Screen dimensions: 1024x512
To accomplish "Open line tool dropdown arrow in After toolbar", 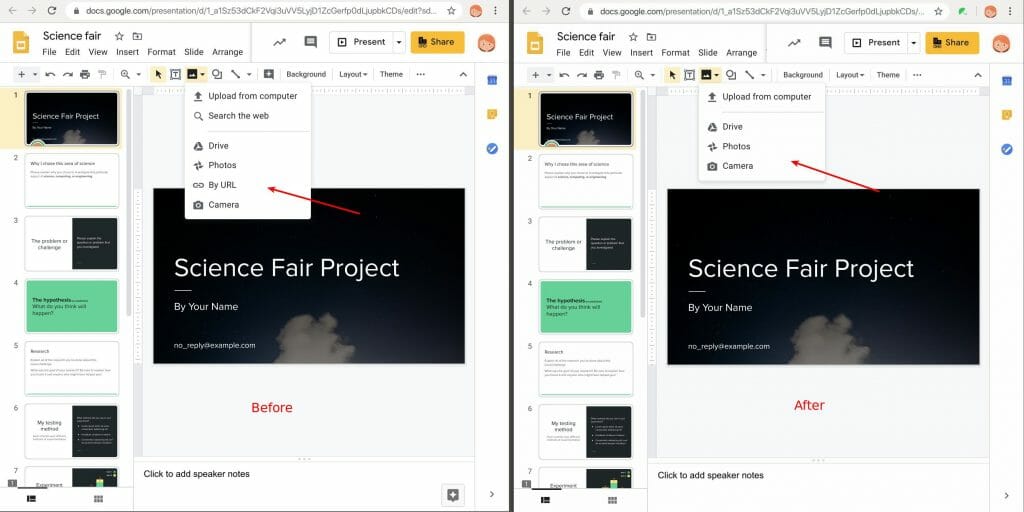I will click(x=763, y=75).
